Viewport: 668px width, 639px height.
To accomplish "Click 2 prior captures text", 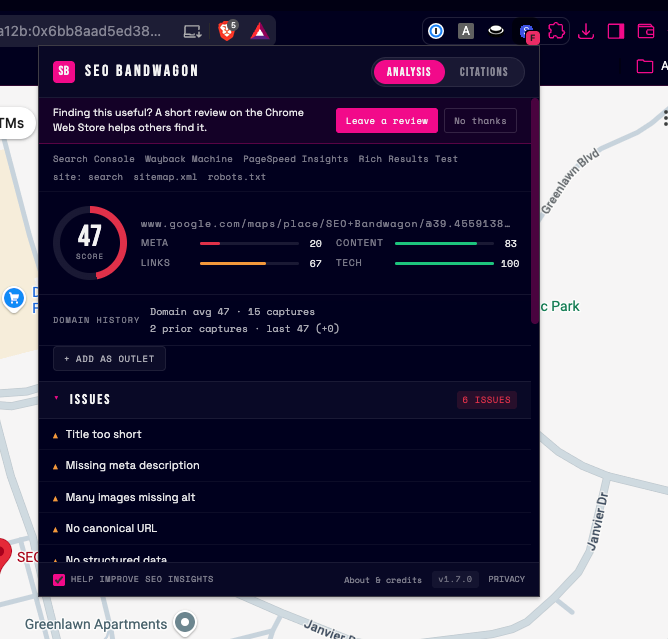I will click(244, 328).
